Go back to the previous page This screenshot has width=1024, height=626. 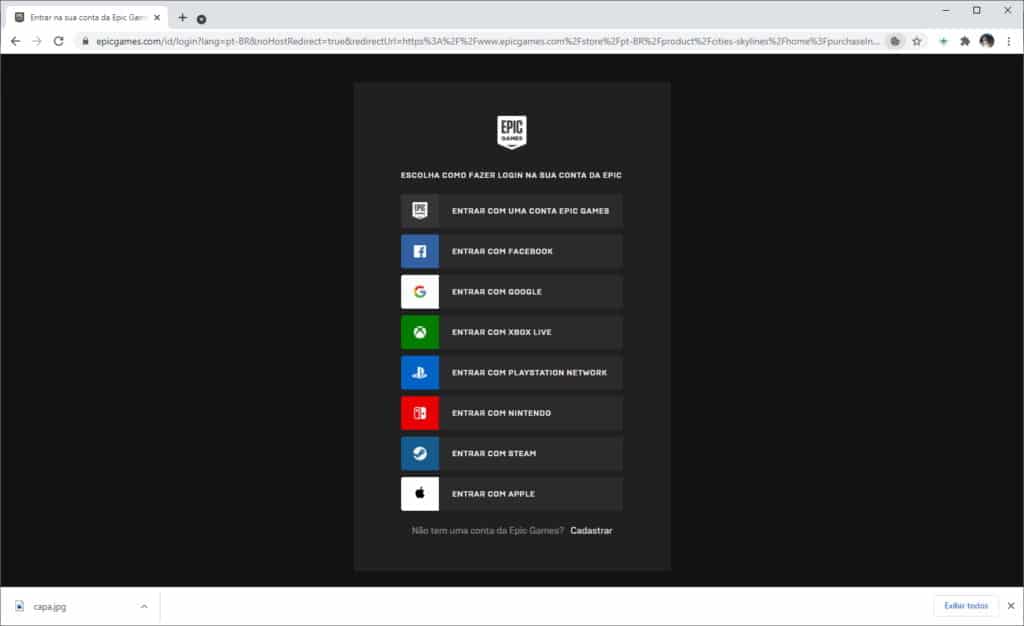16,41
